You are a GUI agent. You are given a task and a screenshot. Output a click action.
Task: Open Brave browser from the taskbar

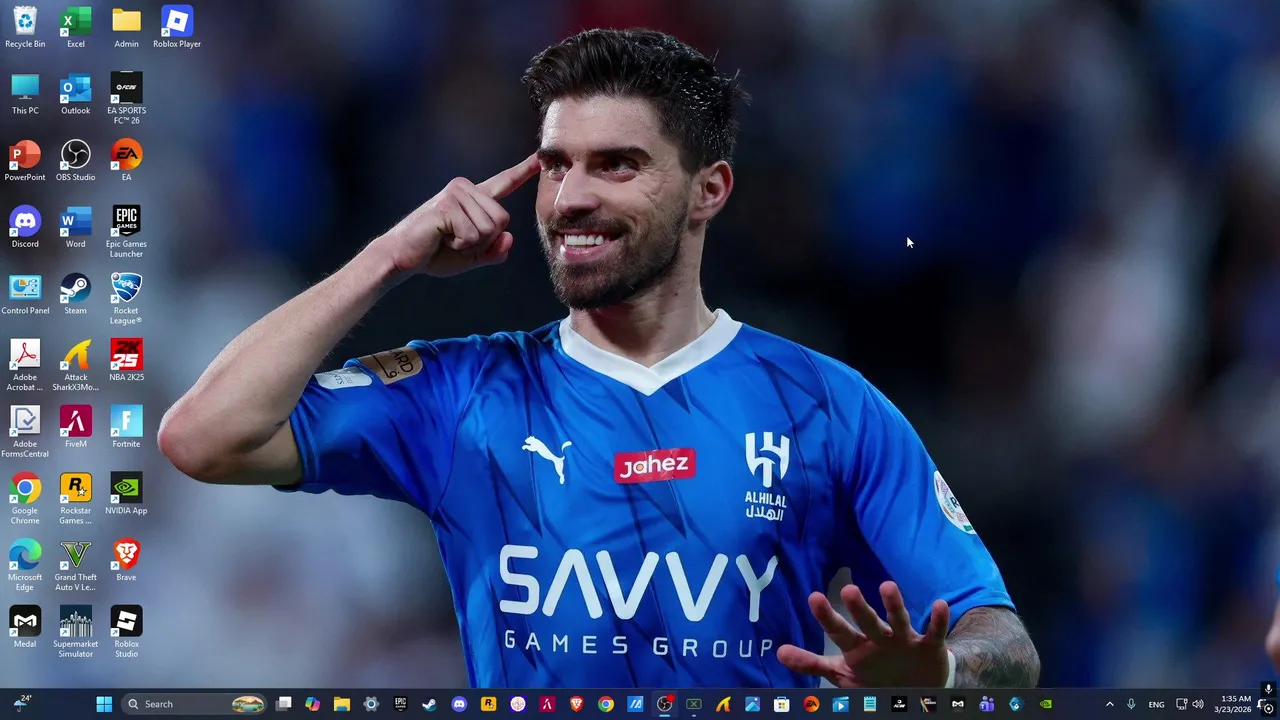(x=576, y=704)
